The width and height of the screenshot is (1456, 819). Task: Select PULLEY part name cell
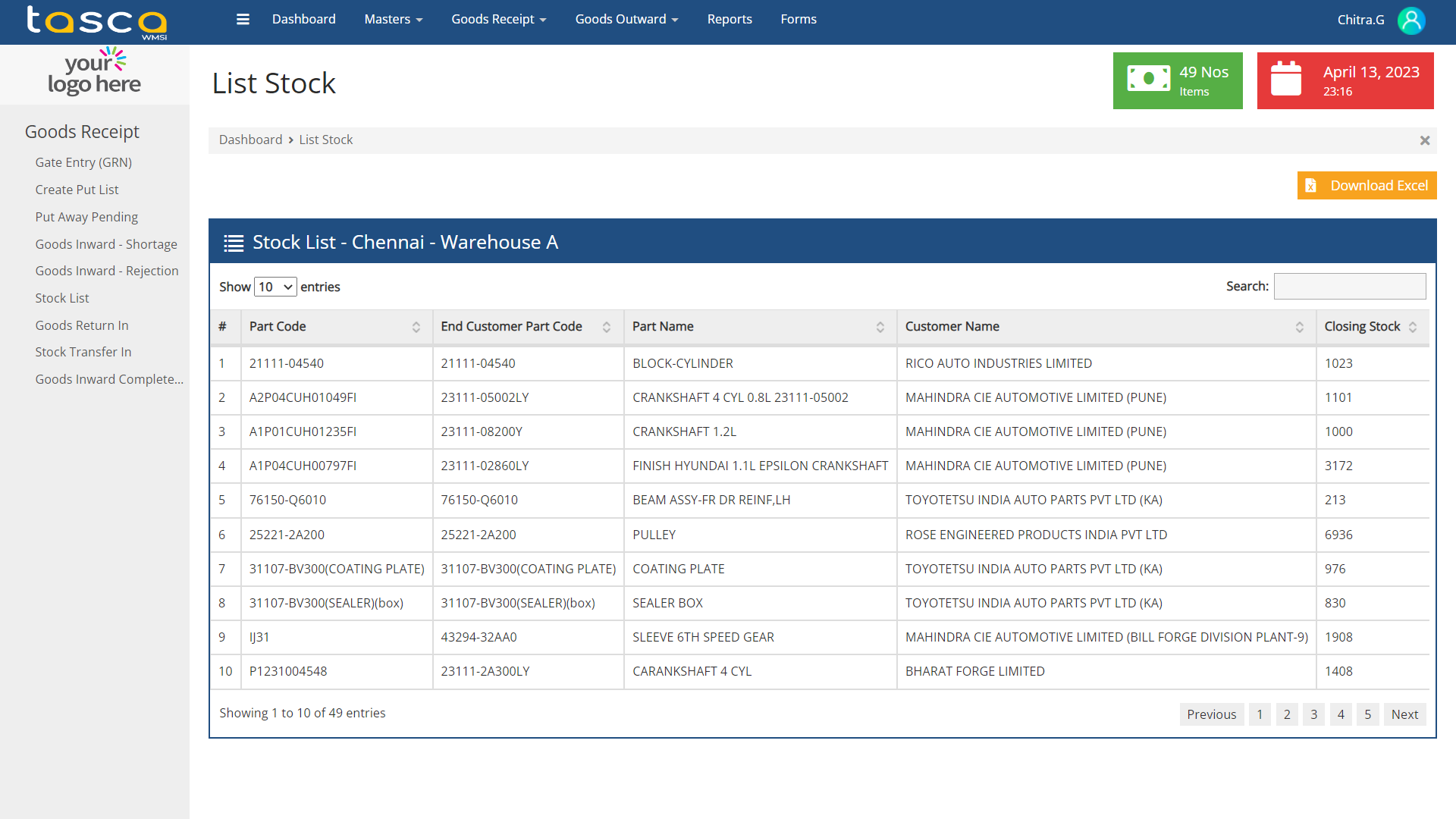click(x=760, y=535)
